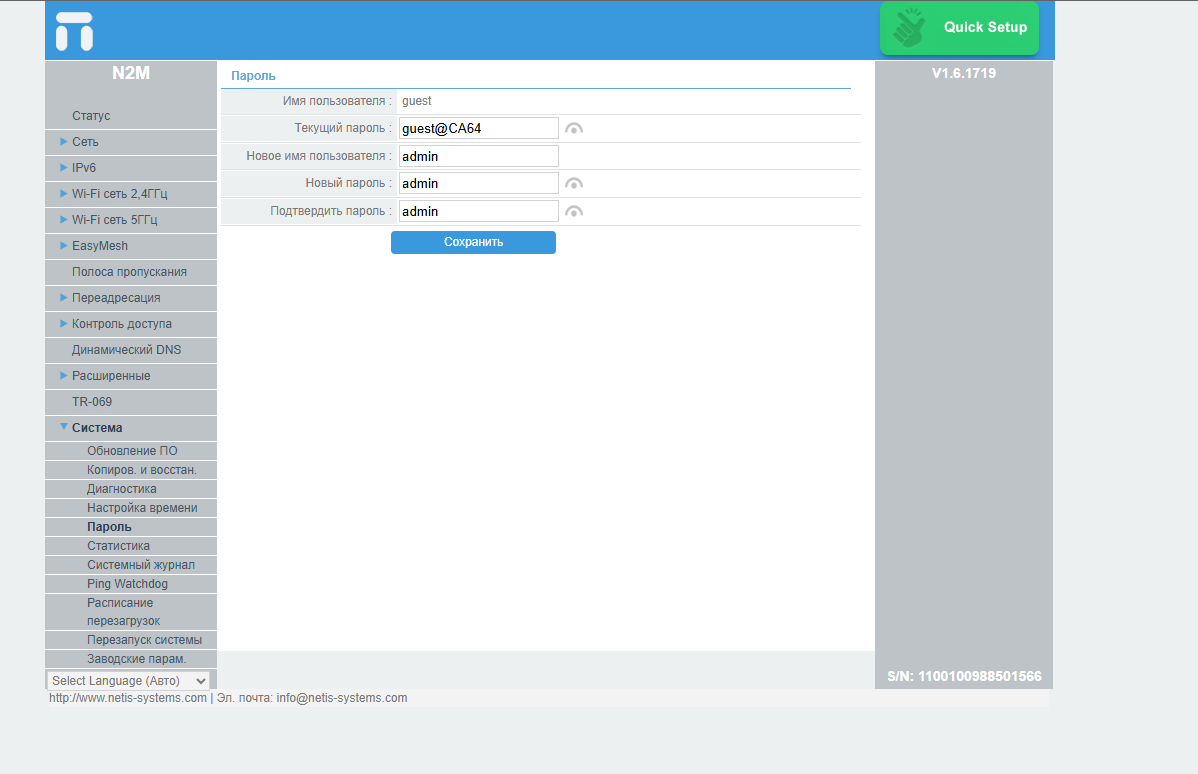Click the Netis logo icon

(74, 31)
